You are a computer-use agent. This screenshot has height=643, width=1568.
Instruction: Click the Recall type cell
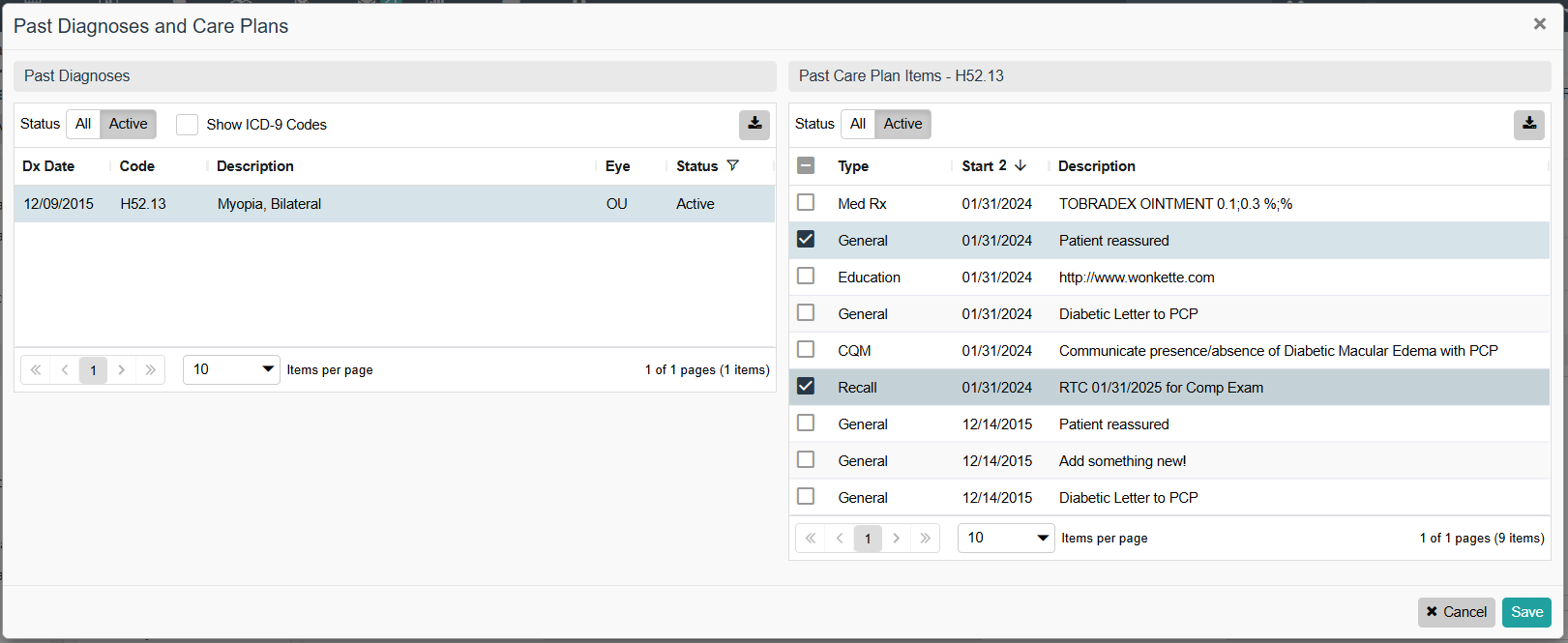(x=857, y=388)
